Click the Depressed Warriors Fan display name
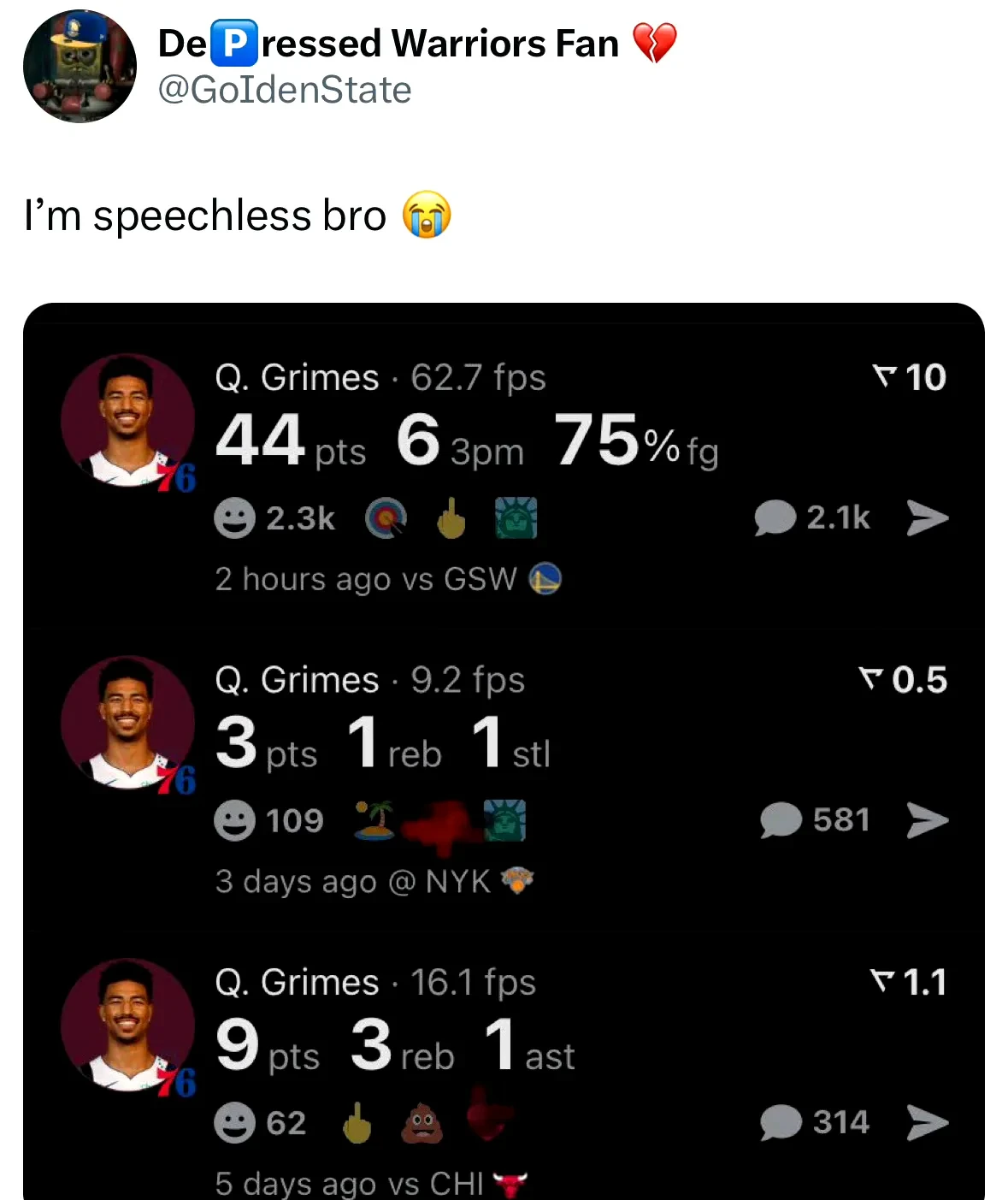 [x=389, y=43]
